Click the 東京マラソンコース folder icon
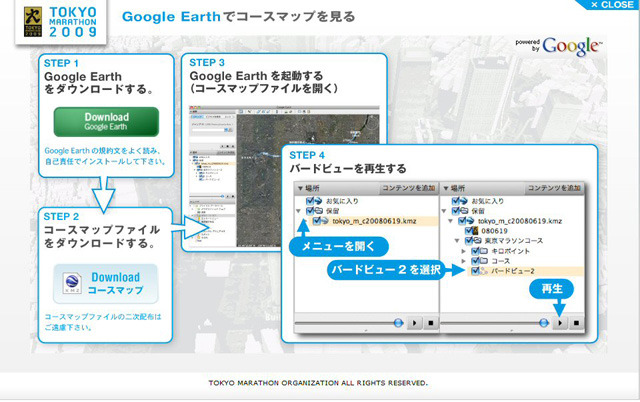 [x=477, y=240]
